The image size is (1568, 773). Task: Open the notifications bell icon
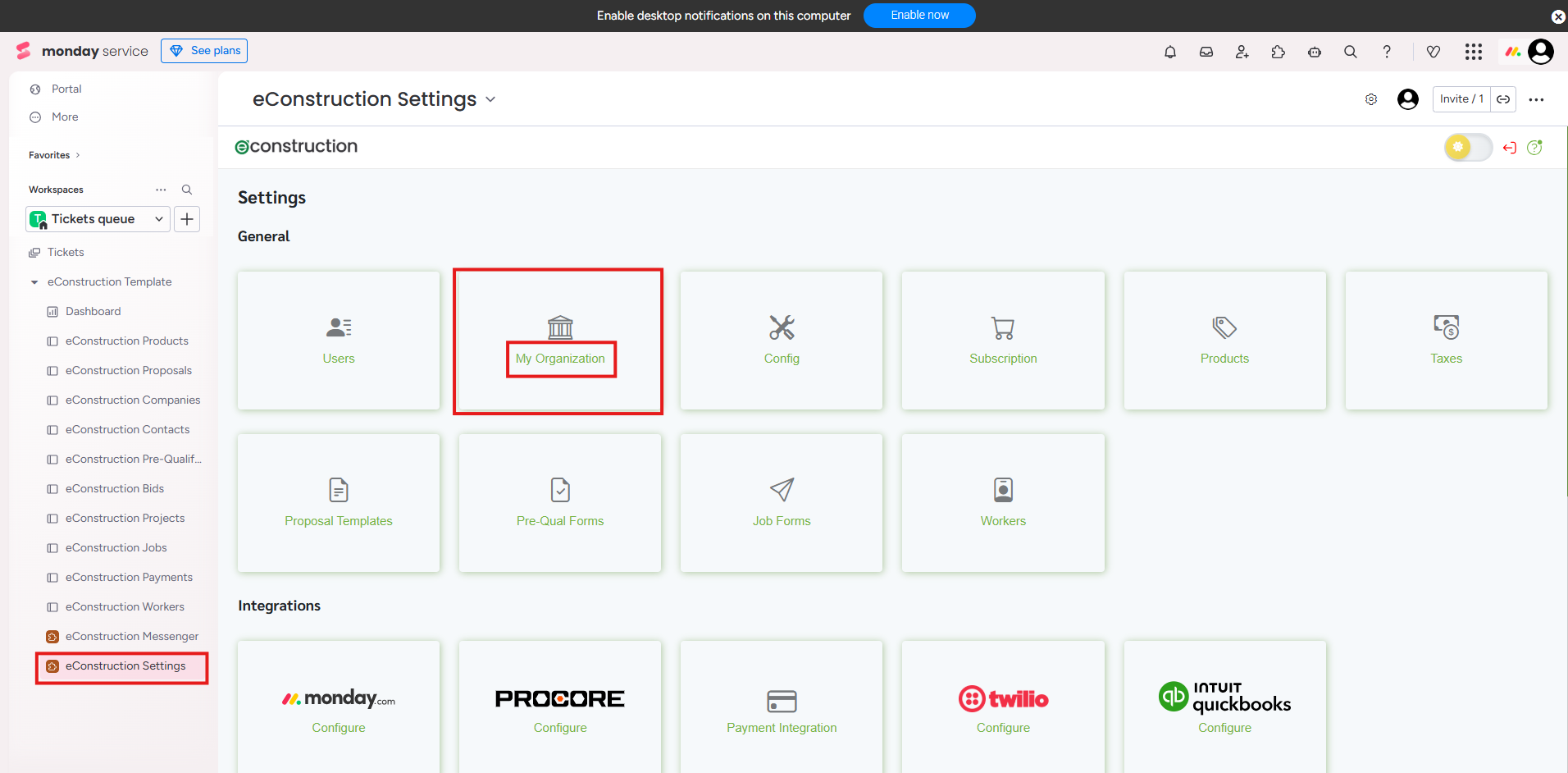pos(1170,52)
